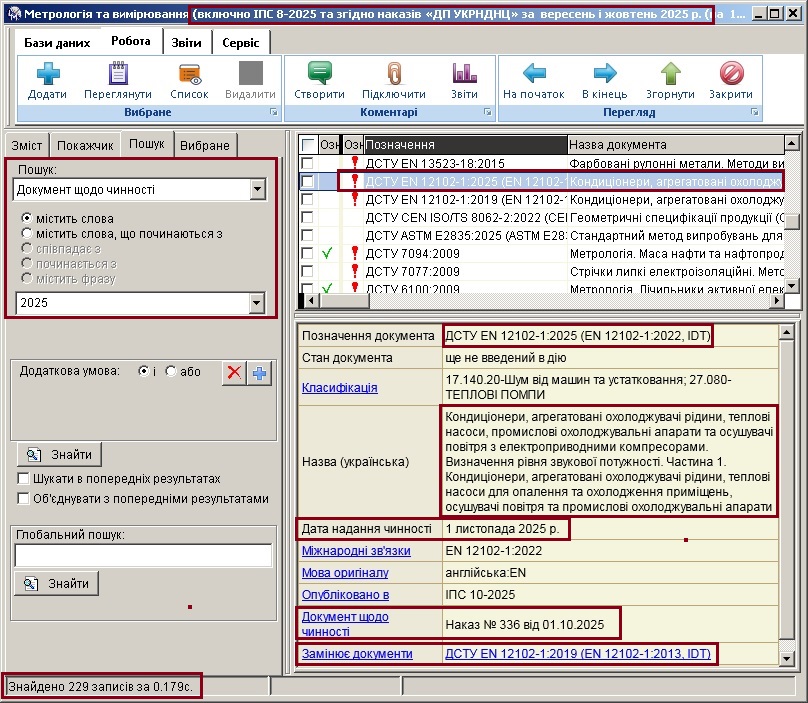Check 'Об'єднувати з попередніми результатами' option

click(24, 498)
